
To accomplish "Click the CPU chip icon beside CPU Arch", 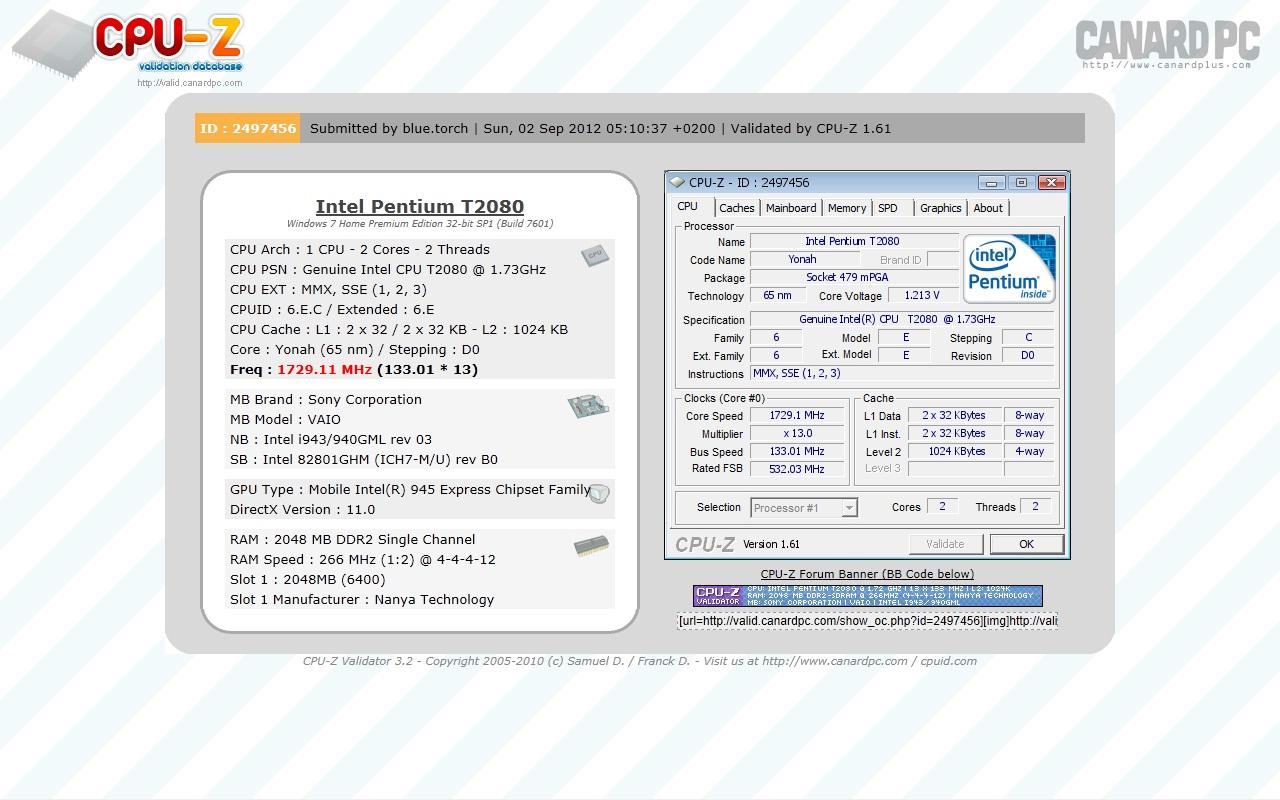I will (x=595, y=255).
